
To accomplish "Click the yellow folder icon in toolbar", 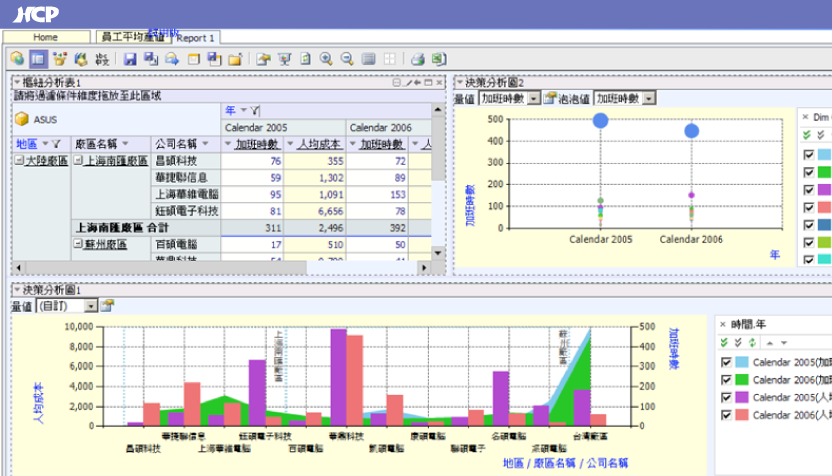I will coord(235,59).
